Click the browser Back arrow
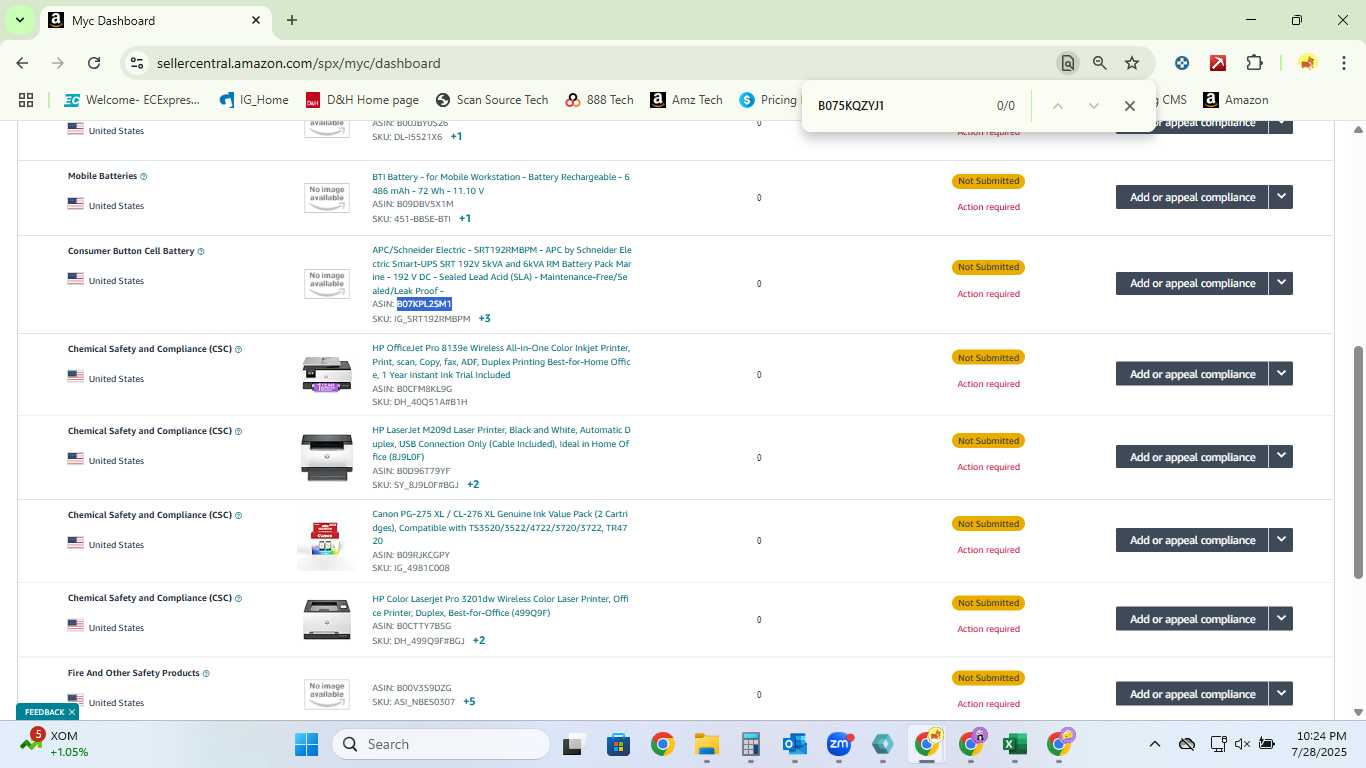 pyautogui.click(x=22, y=63)
